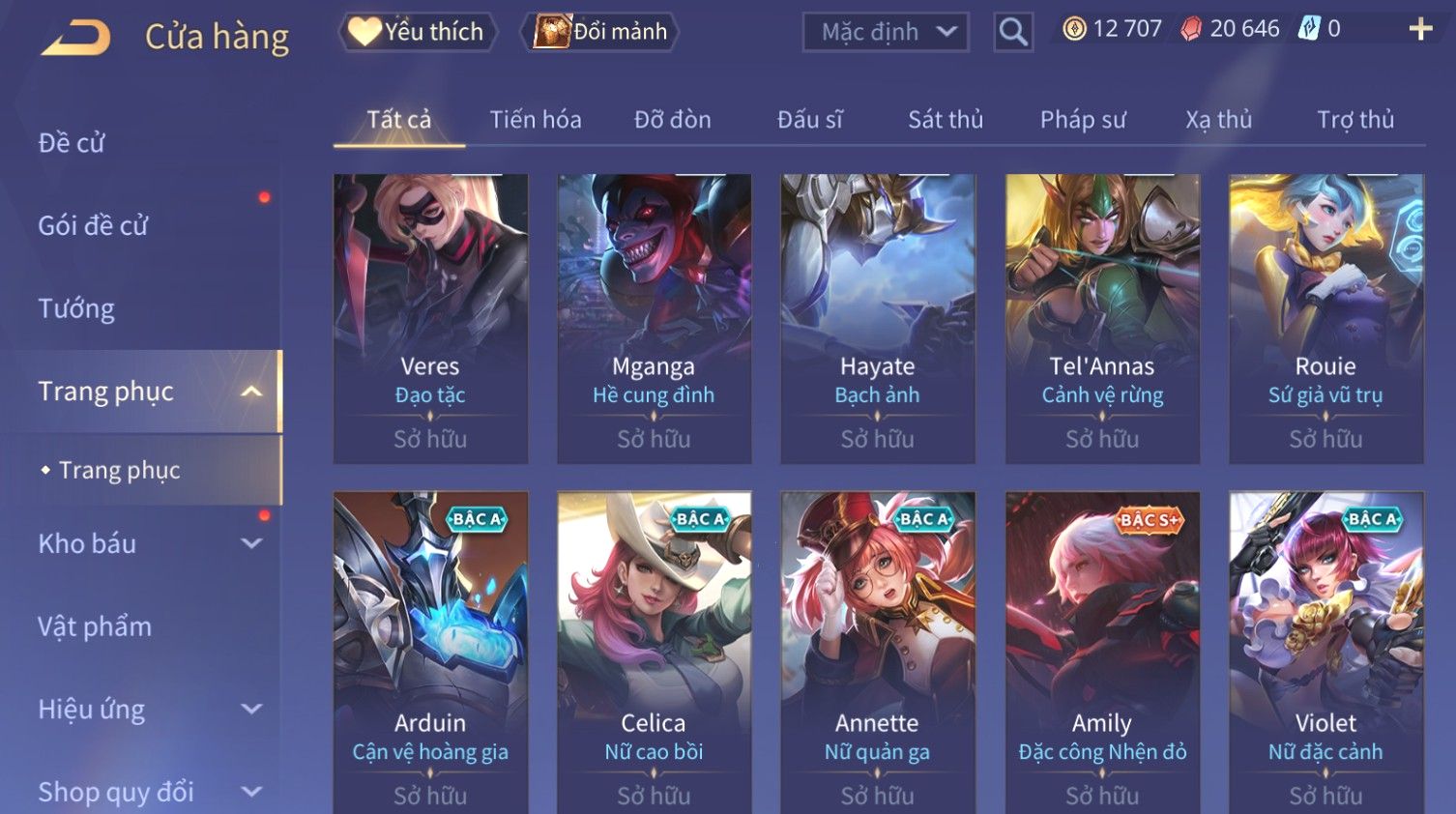This screenshot has width=1456, height=814.
Task: Expand the Hiệu ứng sidebar section
Action: tap(251, 709)
